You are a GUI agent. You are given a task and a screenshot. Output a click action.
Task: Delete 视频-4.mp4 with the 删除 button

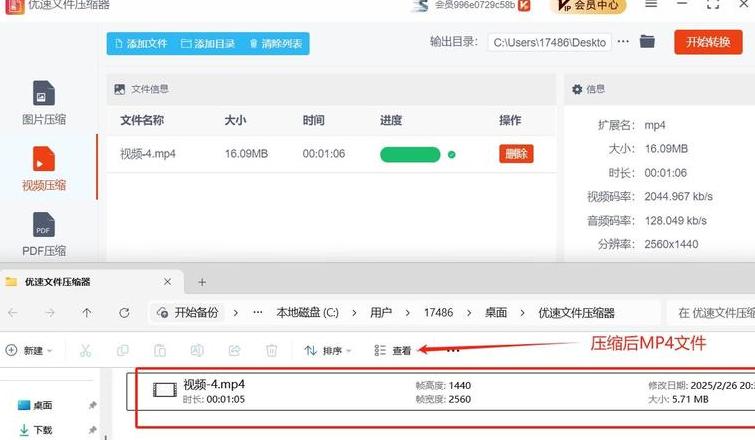tap(516, 154)
